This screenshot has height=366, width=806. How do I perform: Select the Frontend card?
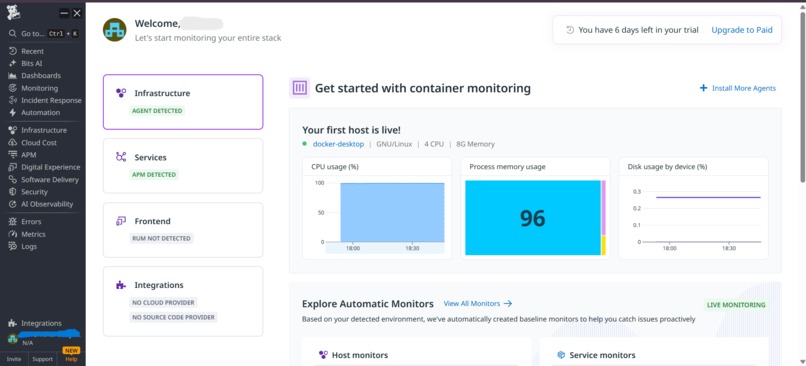pos(183,230)
